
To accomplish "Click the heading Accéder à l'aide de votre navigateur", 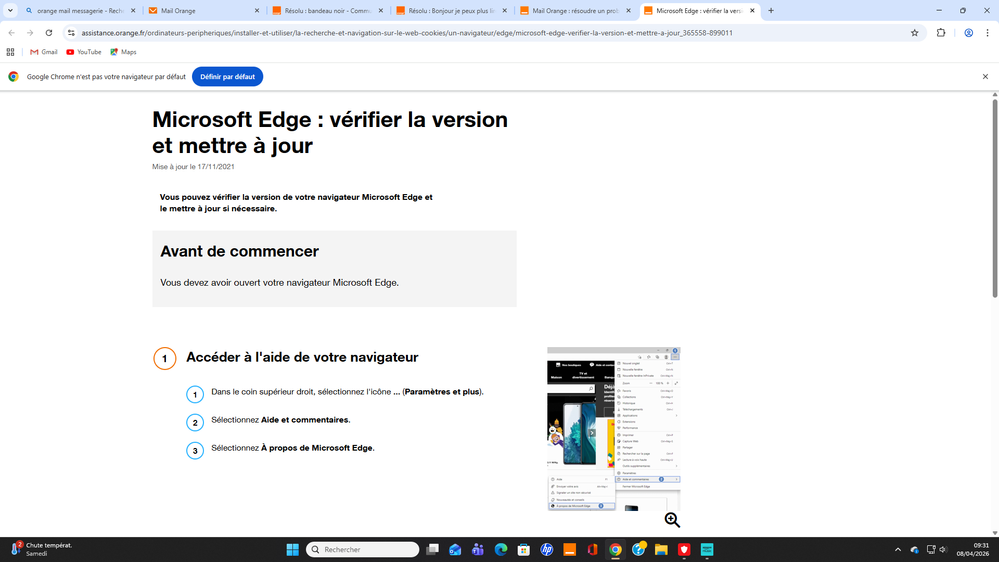I will coord(302,357).
